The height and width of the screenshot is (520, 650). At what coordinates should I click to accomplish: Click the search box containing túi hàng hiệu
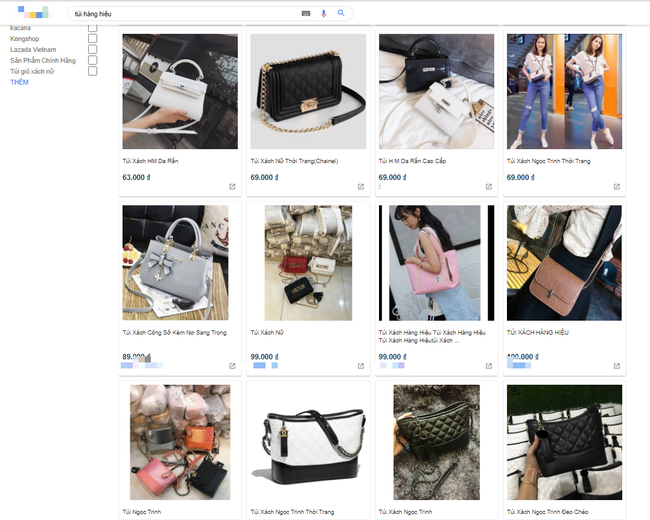click(180, 14)
